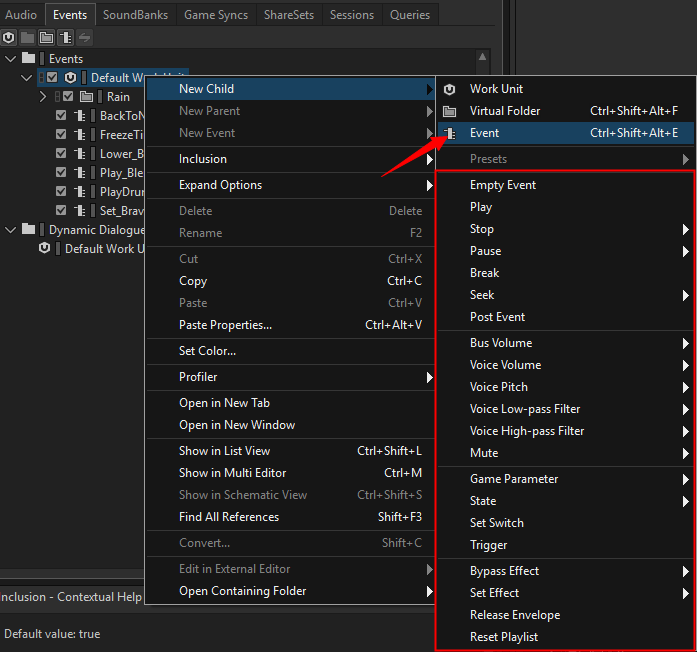Expand the Rain folder tree node

point(43,96)
